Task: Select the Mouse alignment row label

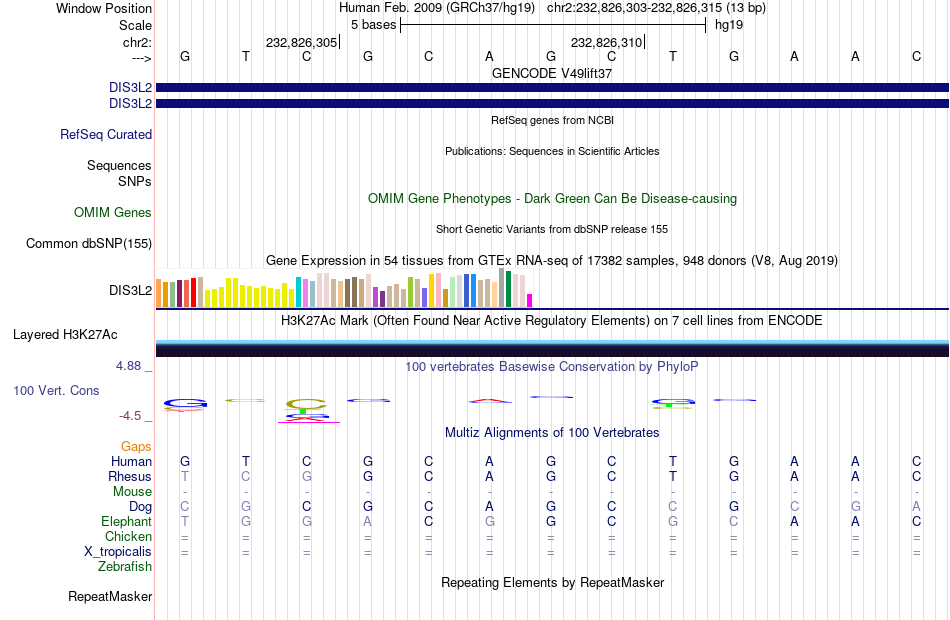Action: [132, 492]
